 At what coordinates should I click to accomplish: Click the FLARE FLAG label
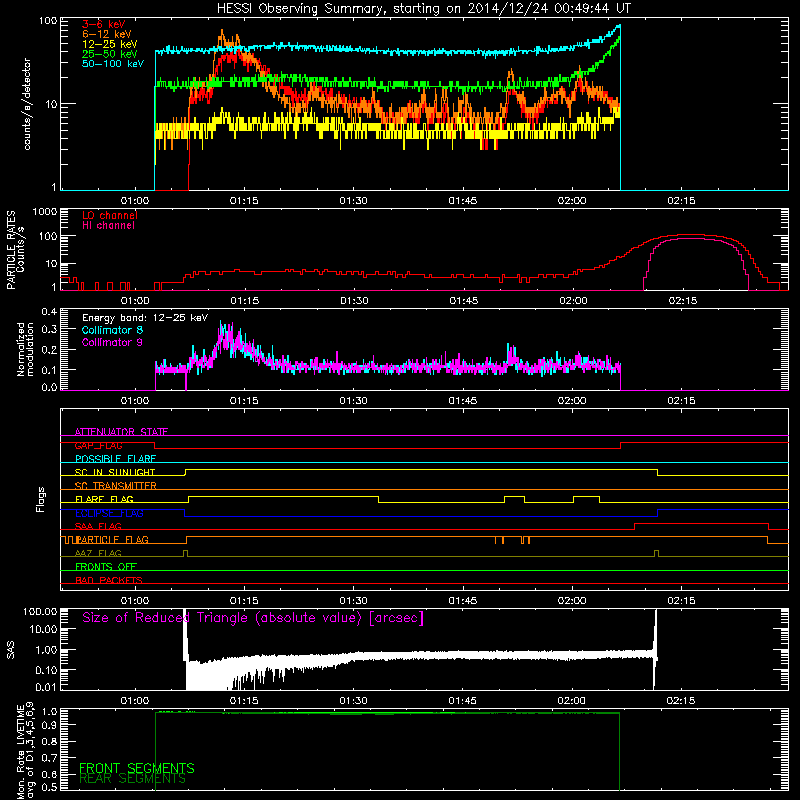(x=104, y=499)
